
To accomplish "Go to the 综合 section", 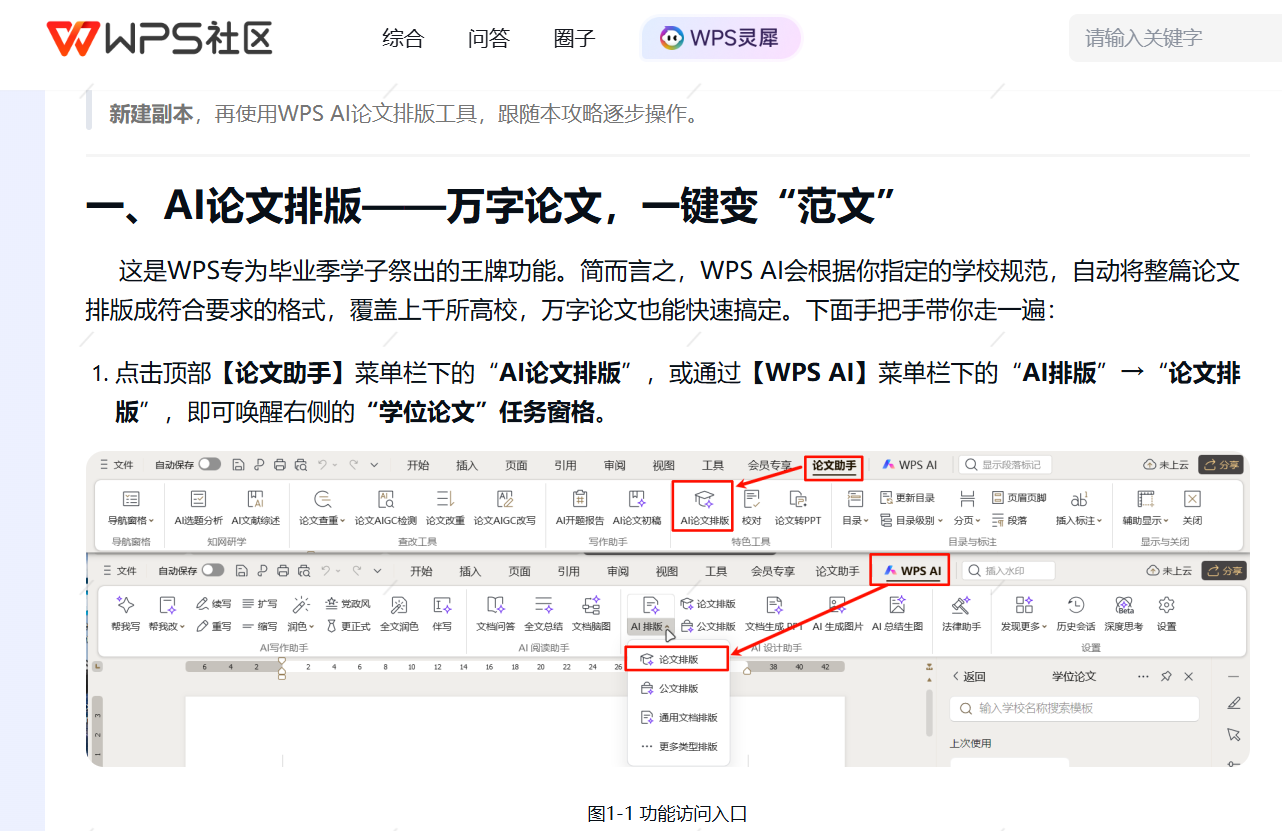I will [403, 39].
